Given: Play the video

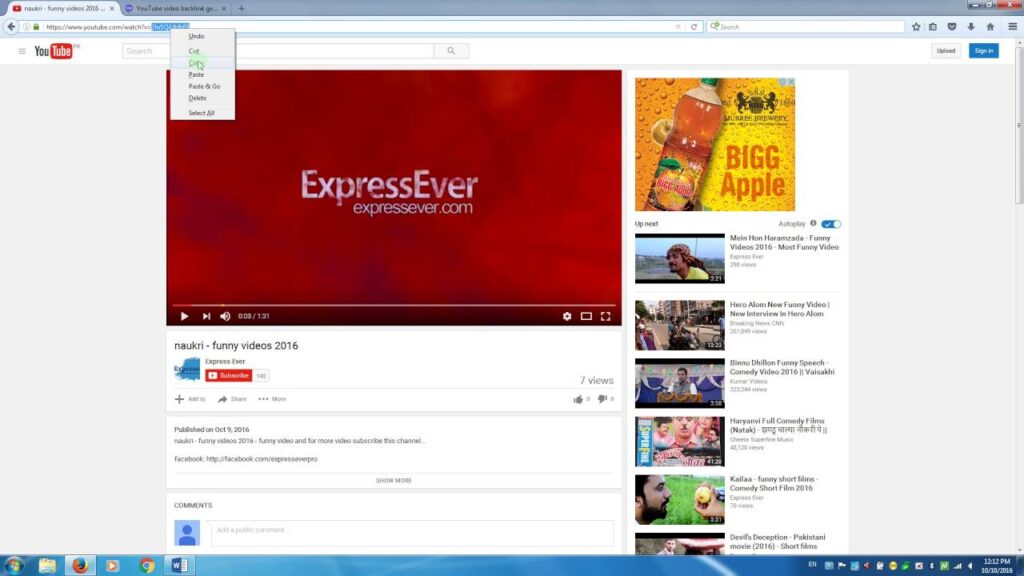Looking at the screenshot, I should tap(184, 316).
